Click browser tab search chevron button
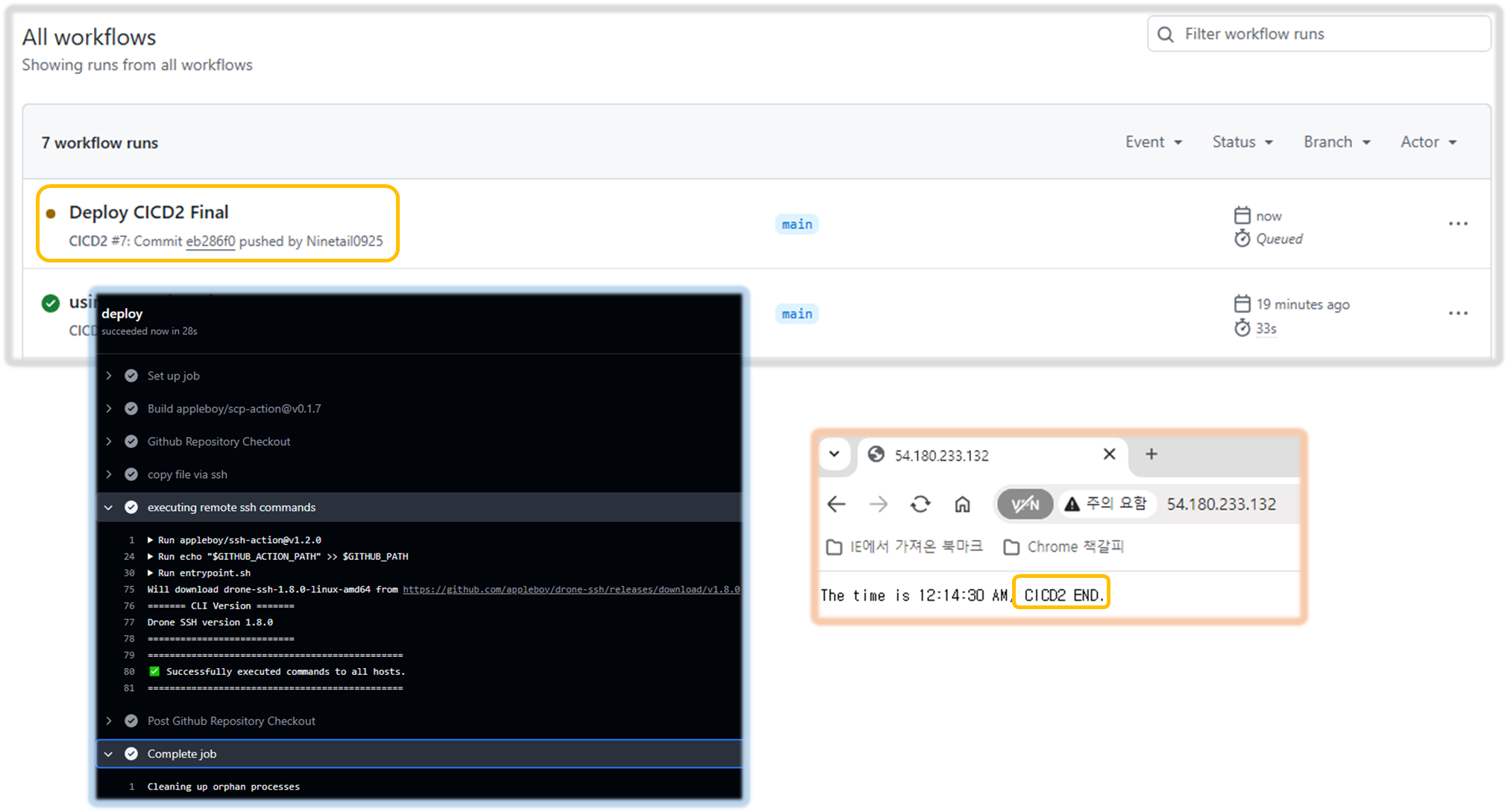 (x=834, y=454)
